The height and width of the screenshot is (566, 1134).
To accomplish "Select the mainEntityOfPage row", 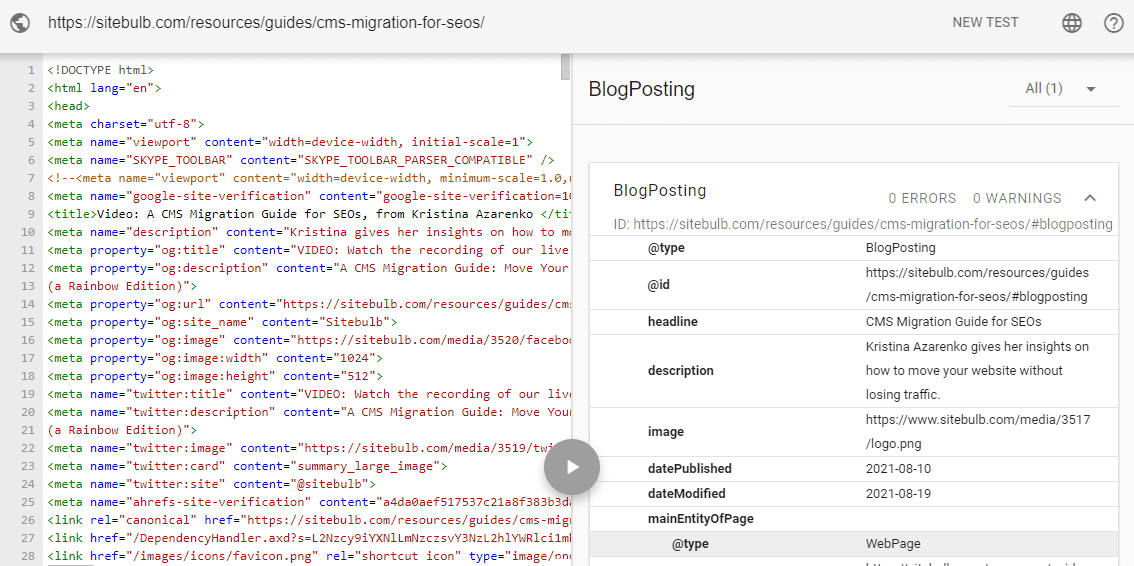I will coord(854,518).
